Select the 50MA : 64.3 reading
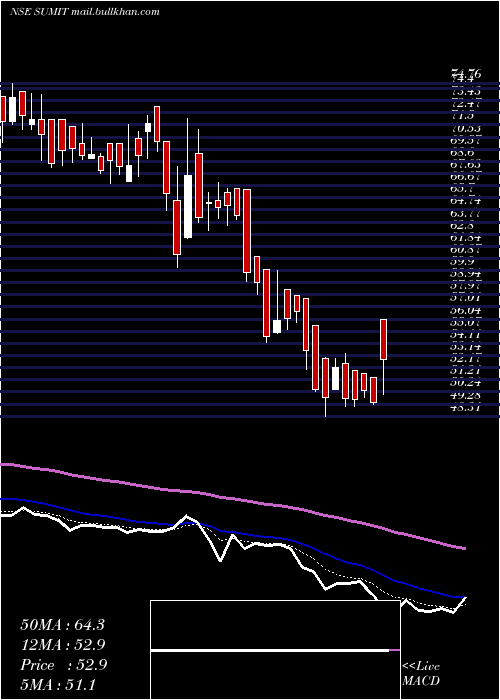500x700 pixels. 62,625
